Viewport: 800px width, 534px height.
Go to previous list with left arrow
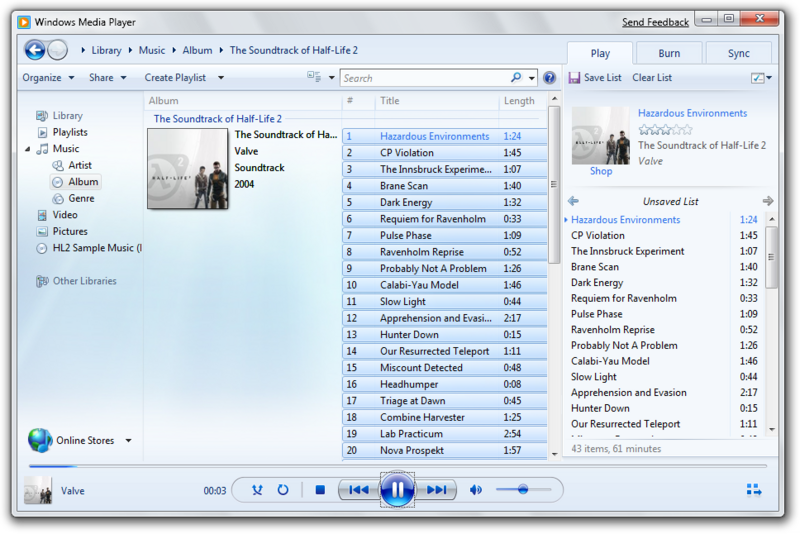pos(573,201)
